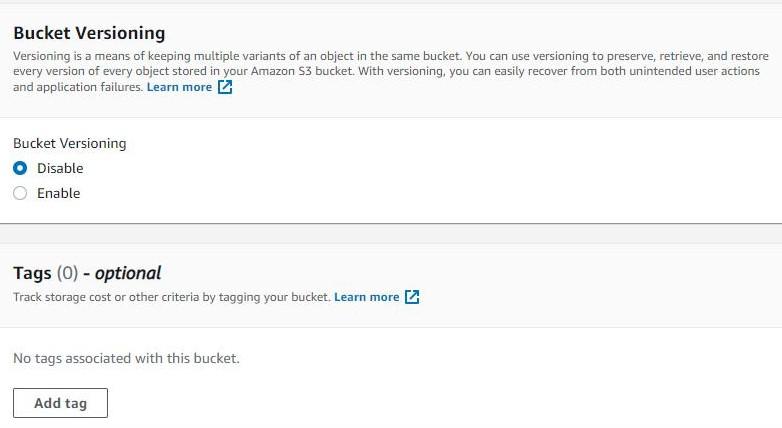782x428 pixels.
Task: Click the Tags section heading
Action: 32,273
